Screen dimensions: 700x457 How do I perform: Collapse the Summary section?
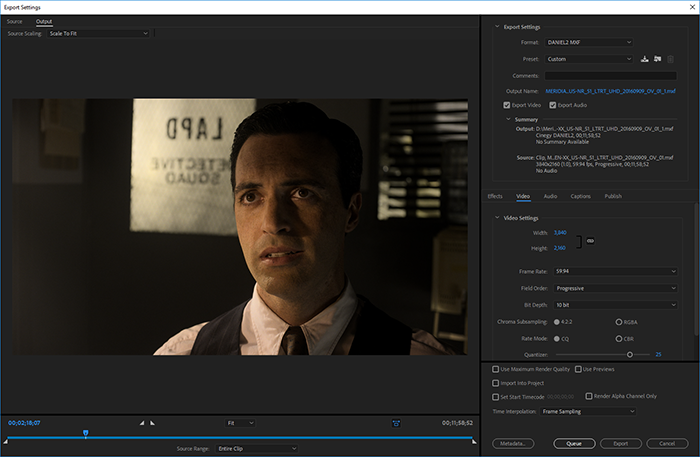pyautogui.click(x=508, y=119)
